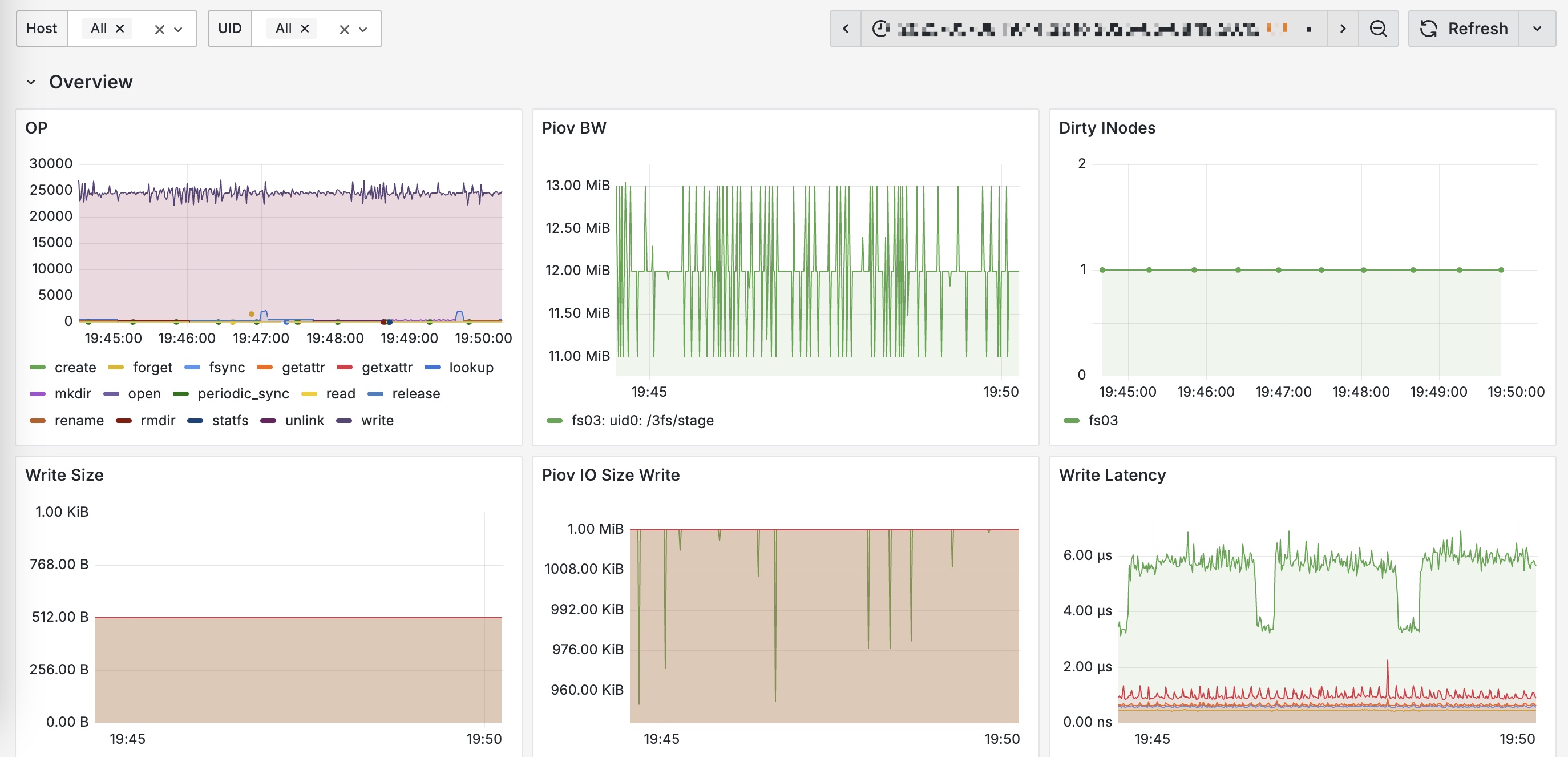Image resolution: width=1568 pixels, height=757 pixels.
Task: Collapse the Overview row
Action: pos(31,82)
